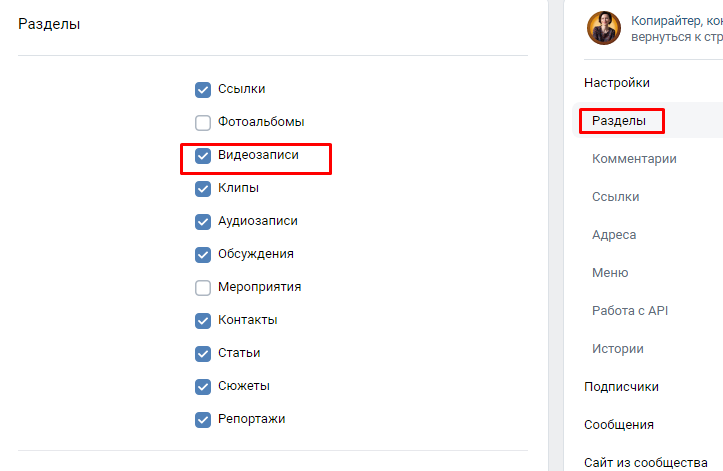Select the Разделы settings item
This screenshot has height=471, width=723.
pos(620,121)
